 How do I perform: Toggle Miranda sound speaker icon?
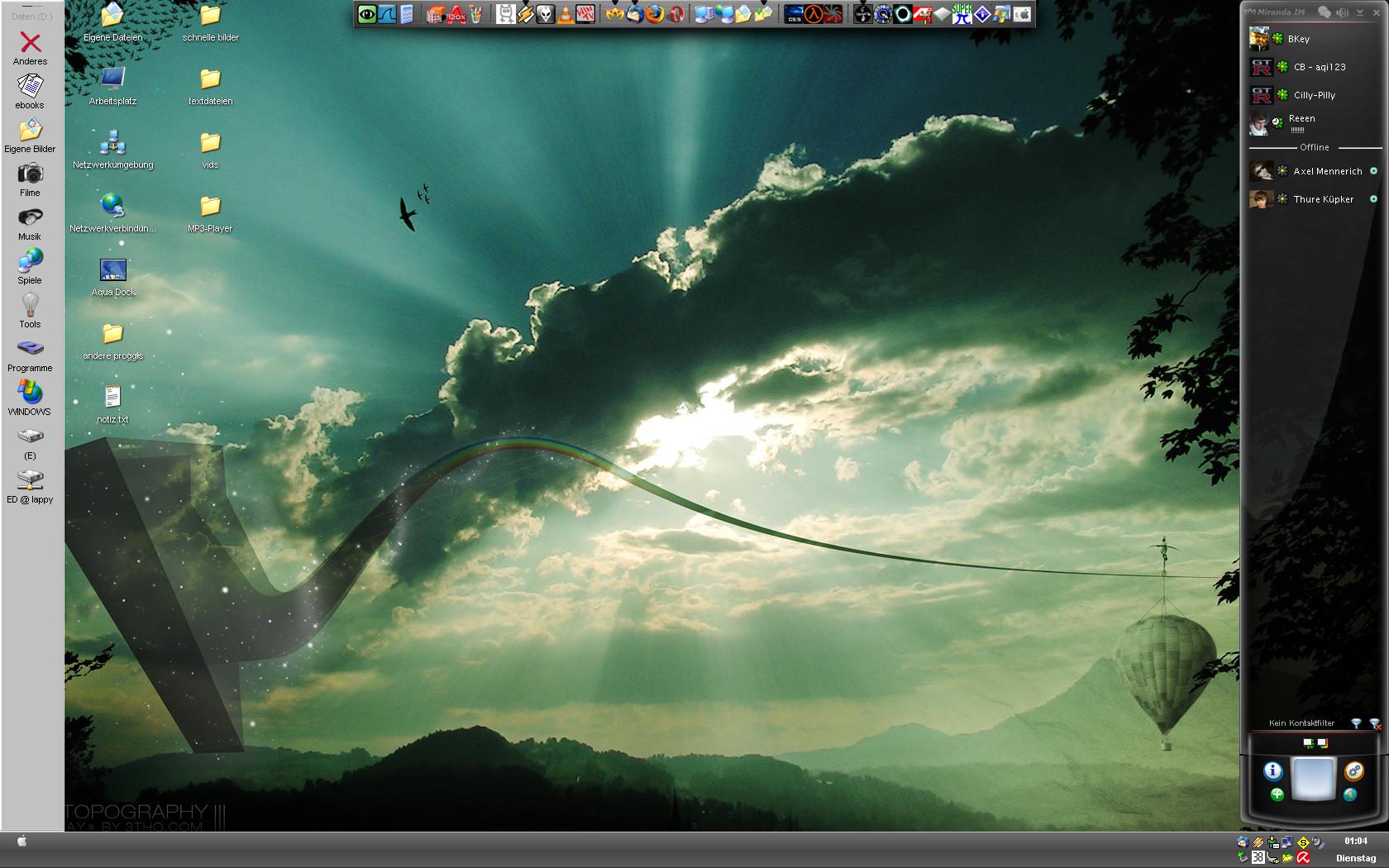click(1343, 12)
